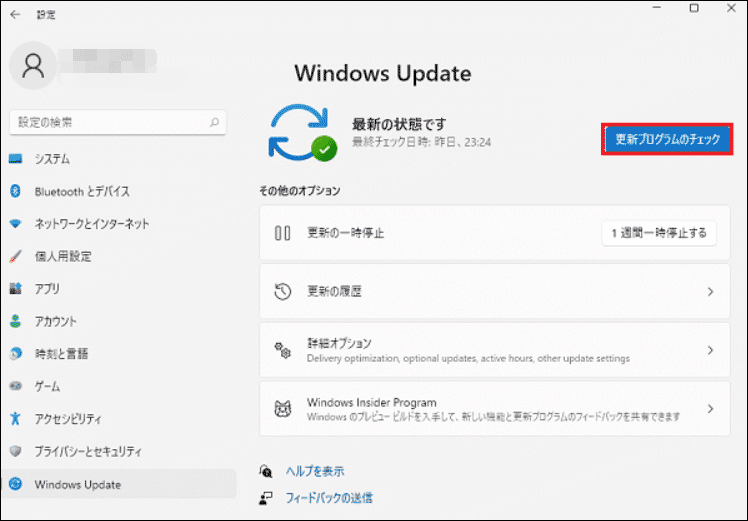Click the Bluetooth icon in sidebar
Viewport: 748px width, 521px height.
15,191
